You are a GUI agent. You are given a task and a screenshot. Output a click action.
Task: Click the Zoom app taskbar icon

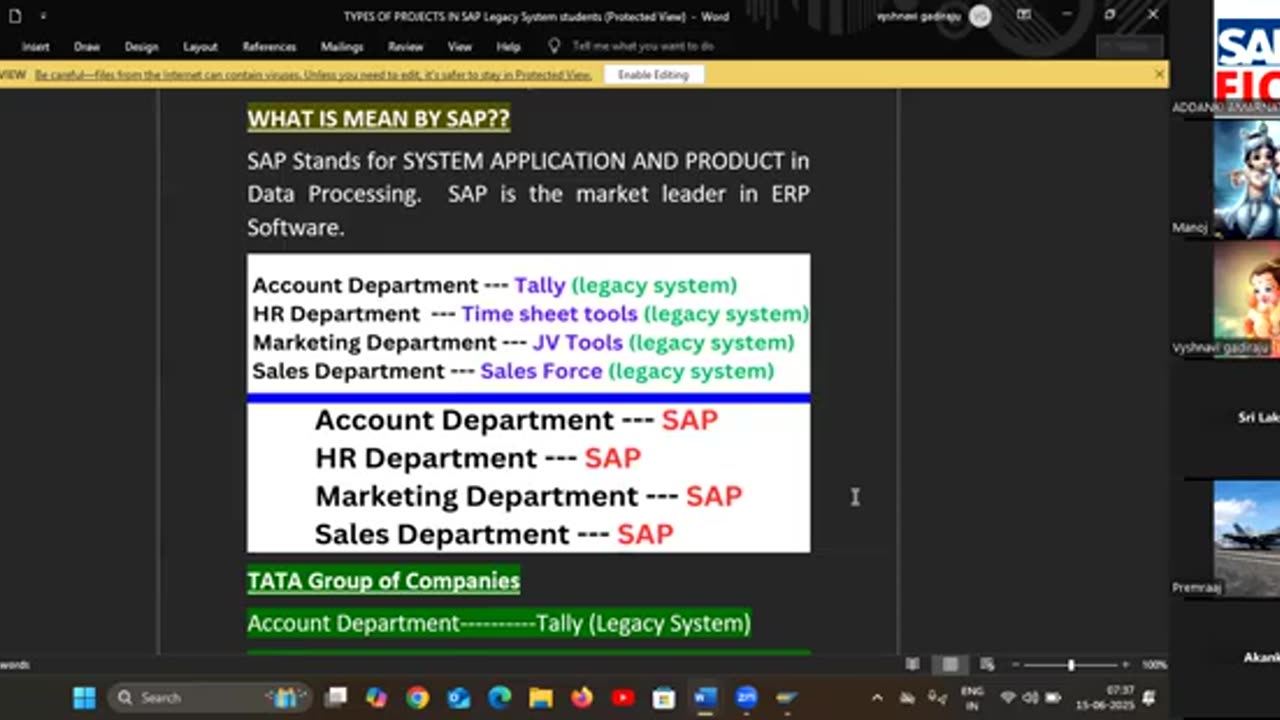[x=746, y=698]
